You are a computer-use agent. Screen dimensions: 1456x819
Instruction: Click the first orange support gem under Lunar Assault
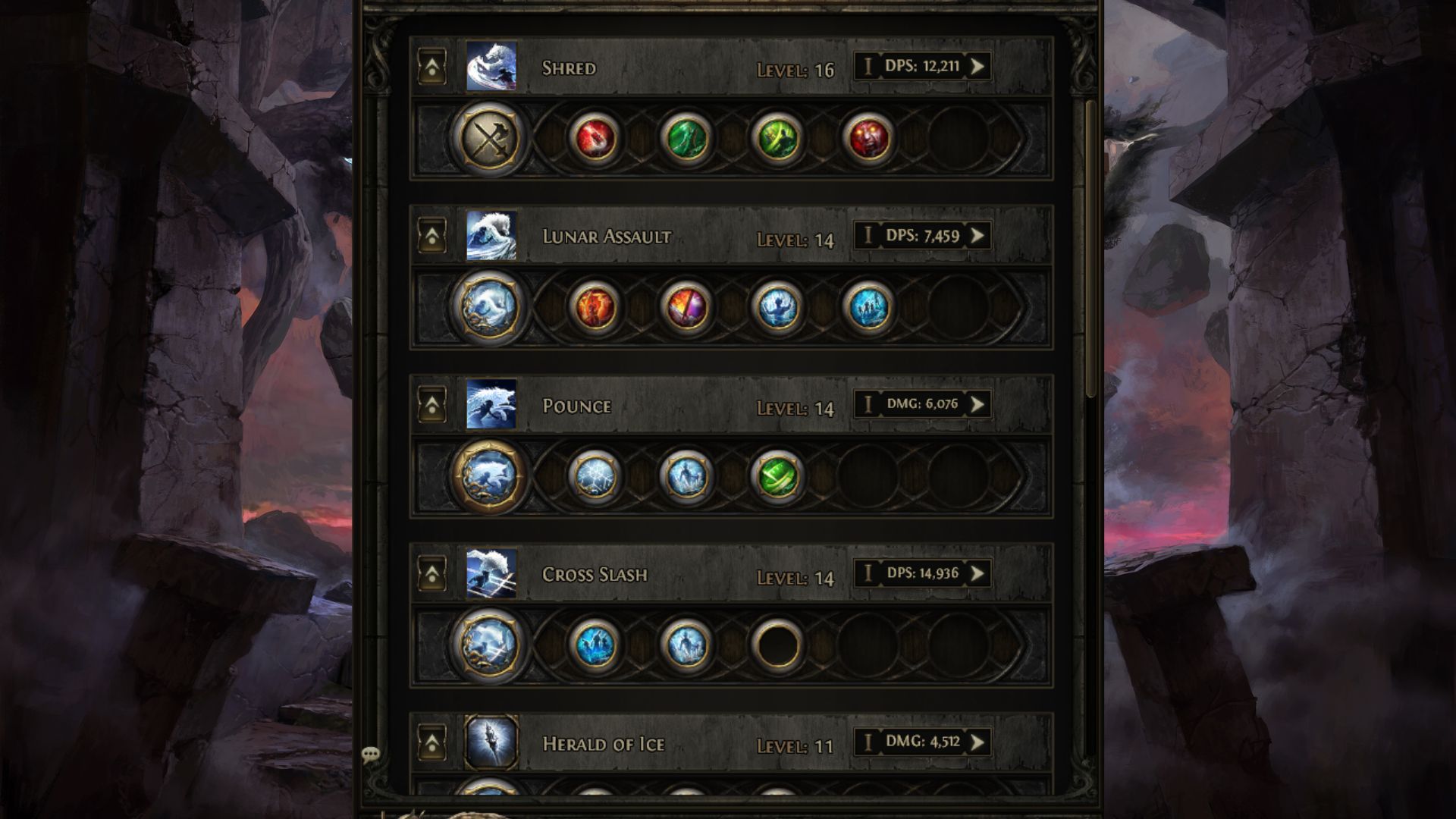tap(595, 307)
